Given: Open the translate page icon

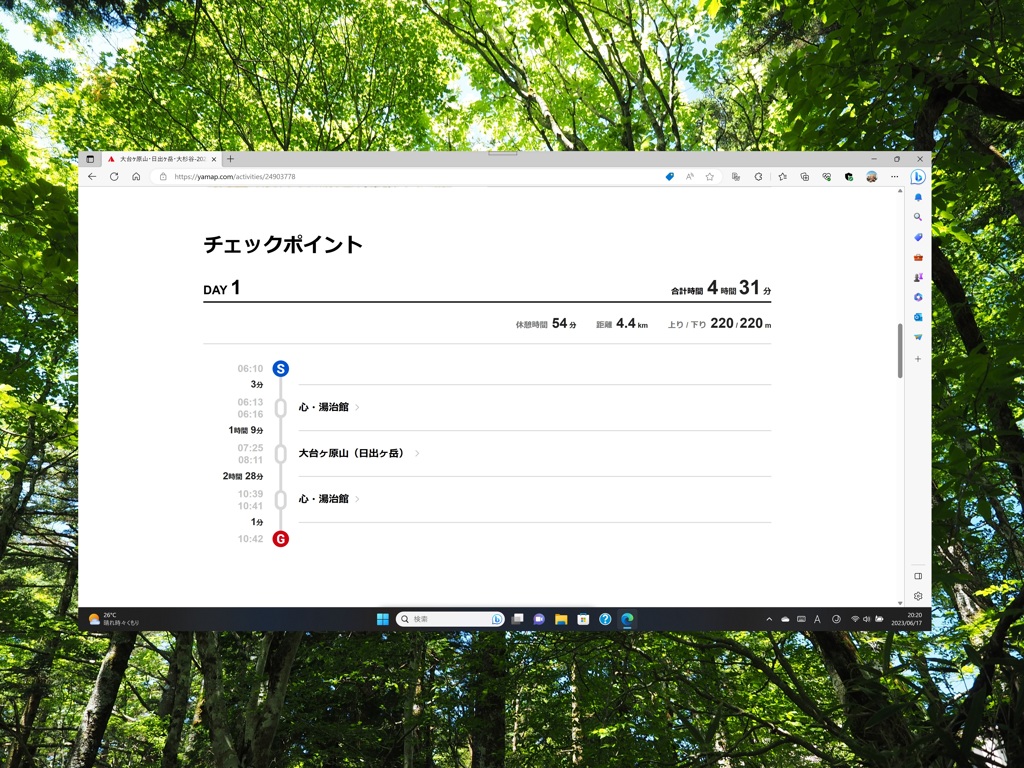Looking at the screenshot, I should pos(736,176).
